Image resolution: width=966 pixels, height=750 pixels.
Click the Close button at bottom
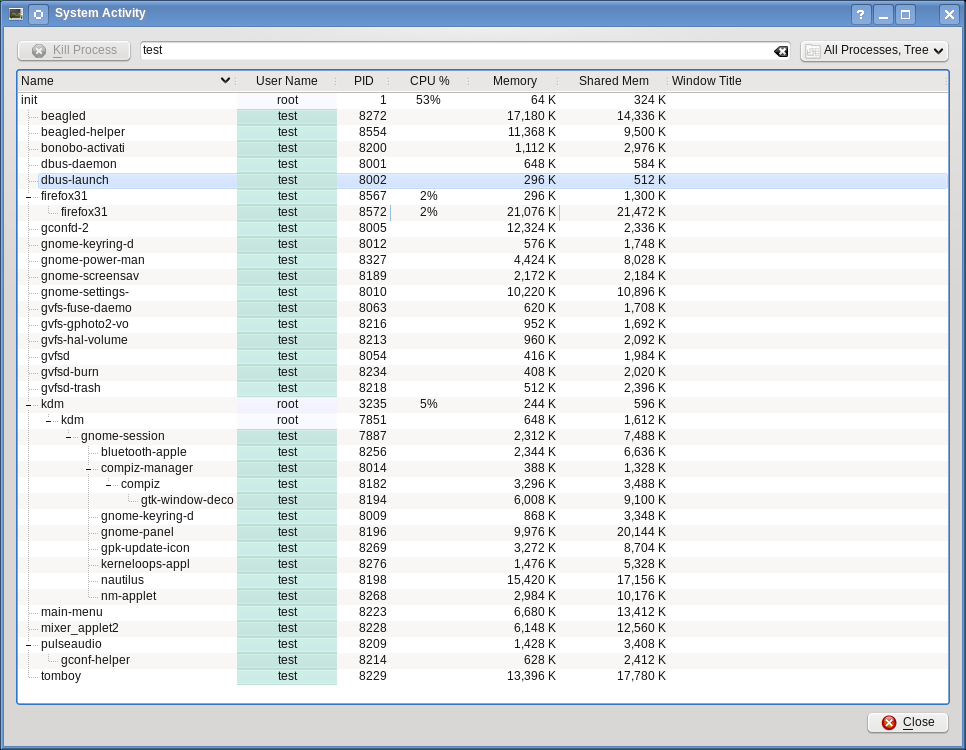(907, 722)
